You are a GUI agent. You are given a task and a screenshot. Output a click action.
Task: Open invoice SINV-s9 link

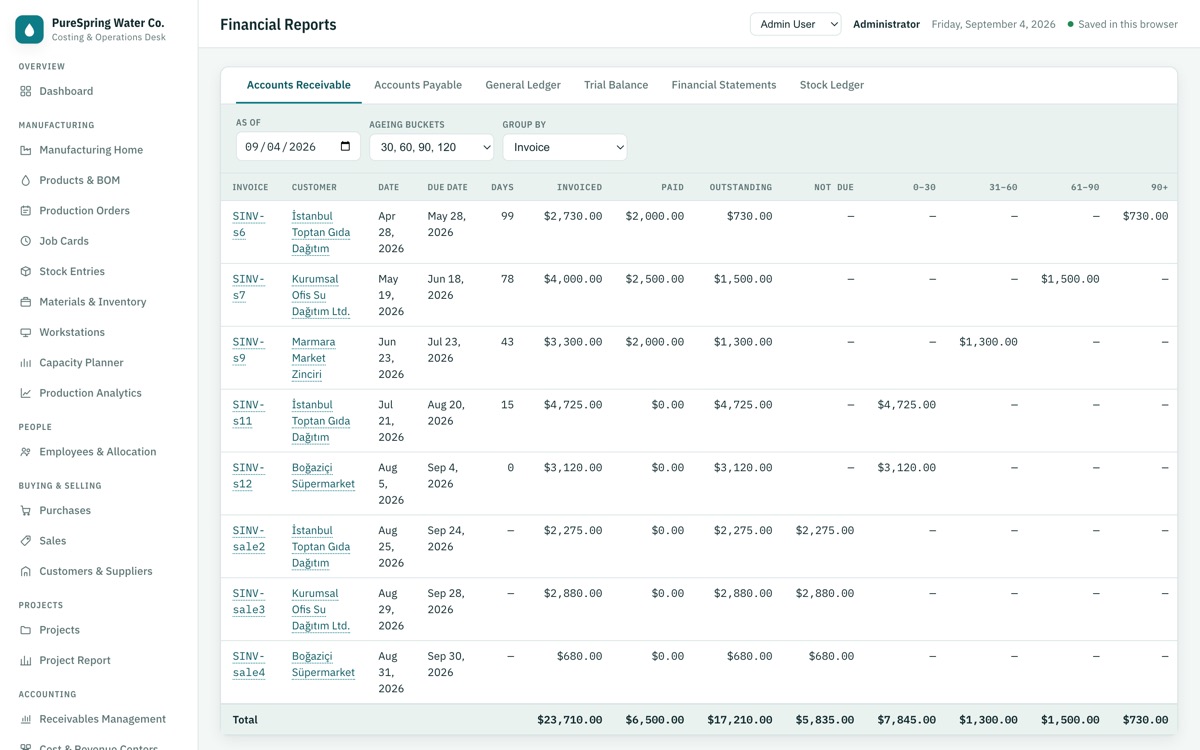249,350
